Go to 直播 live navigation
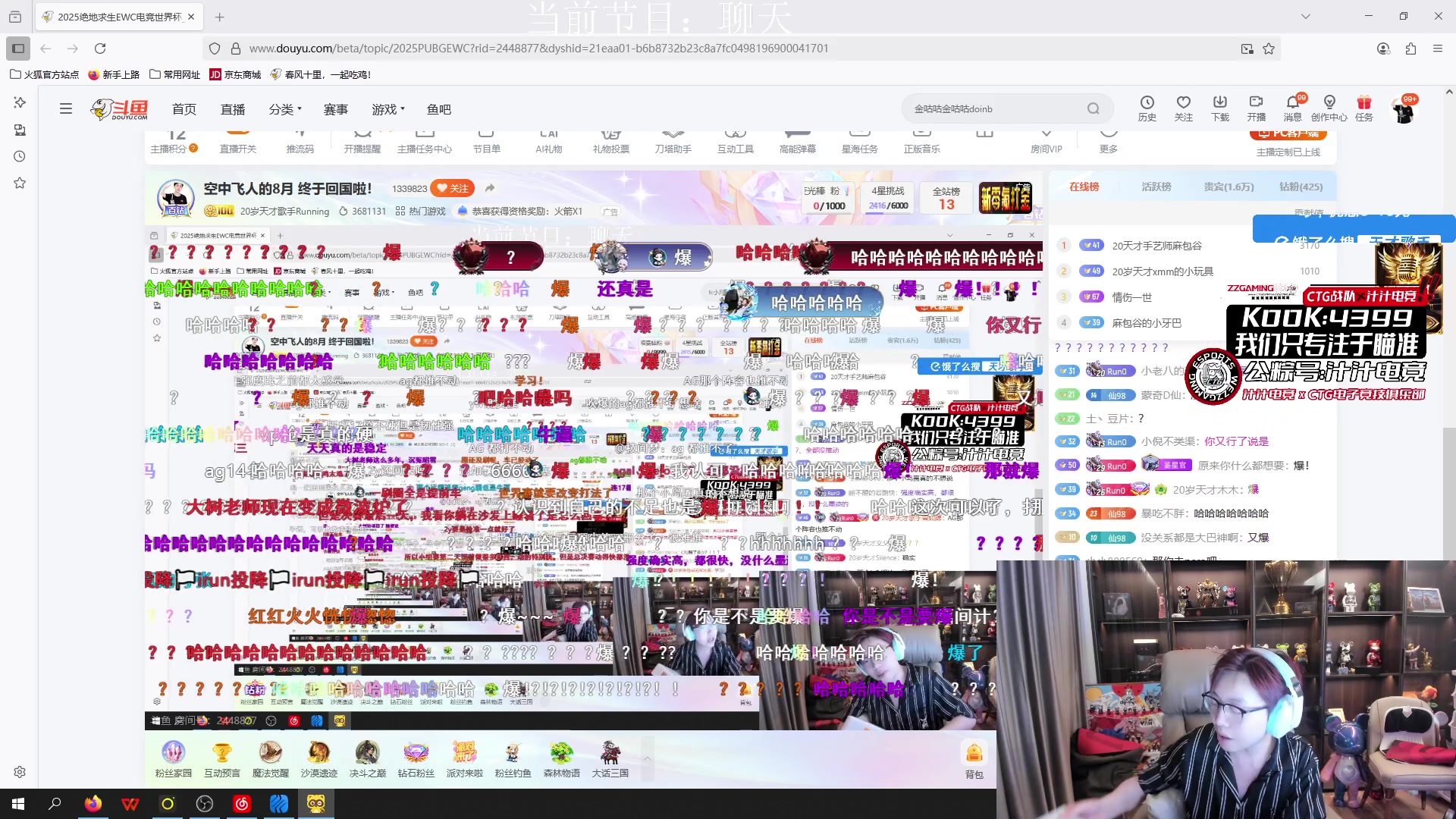Viewport: 1456px width, 819px height. [233, 109]
